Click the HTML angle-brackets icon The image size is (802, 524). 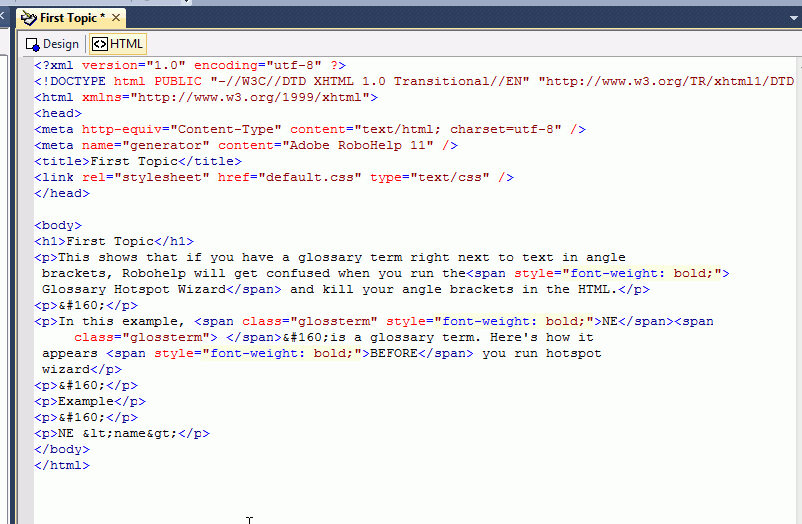100,45
